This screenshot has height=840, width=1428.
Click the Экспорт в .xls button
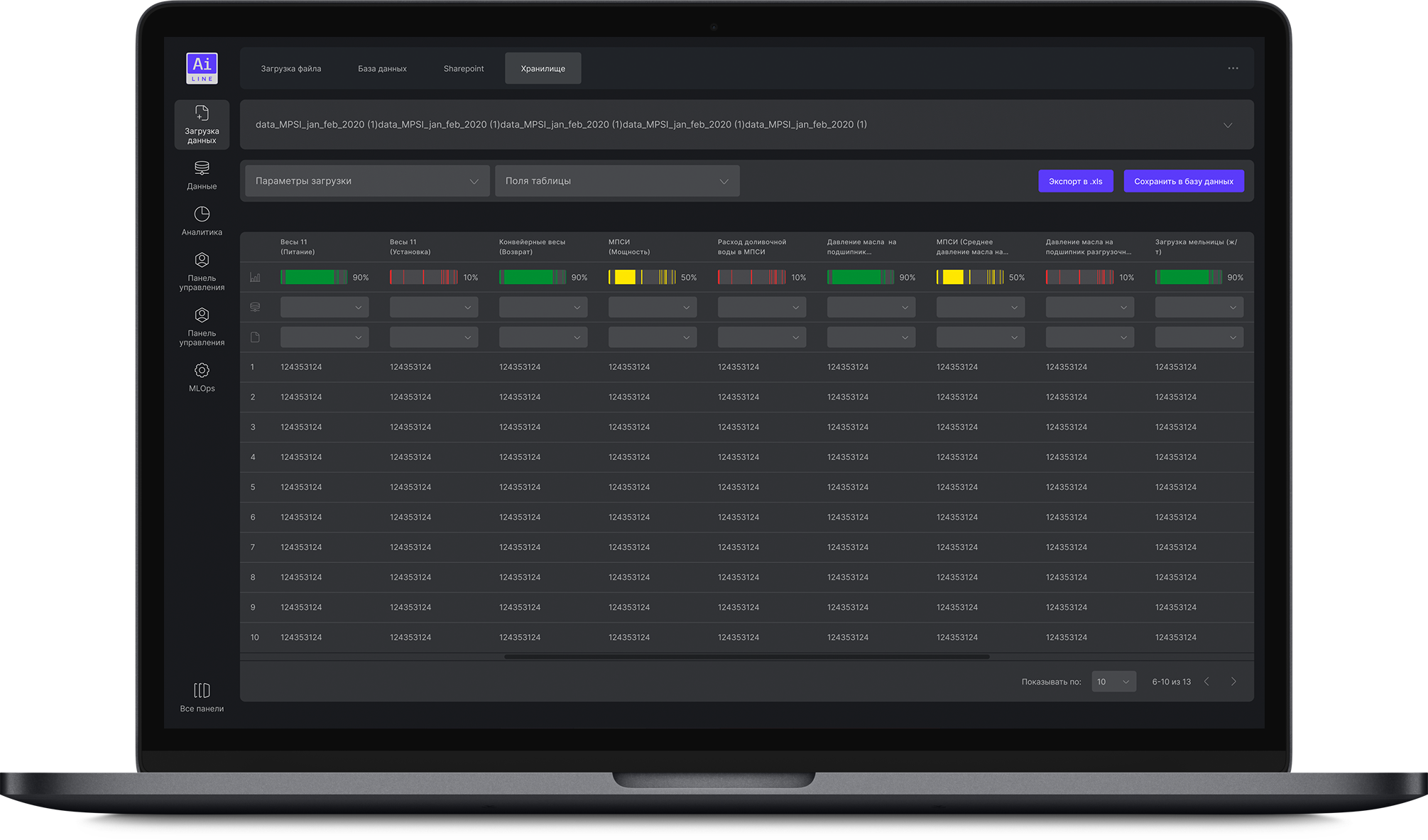tap(1075, 181)
